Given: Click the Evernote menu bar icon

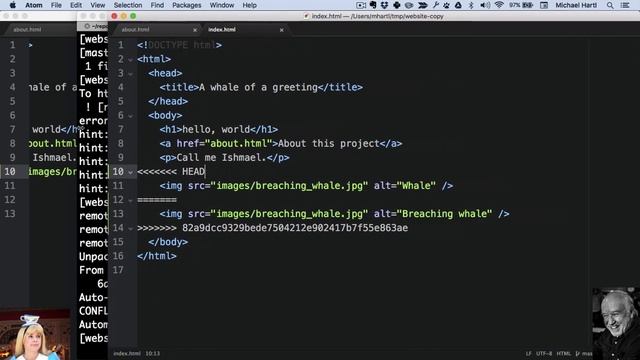Looking at the screenshot, I should click(x=373, y=5).
